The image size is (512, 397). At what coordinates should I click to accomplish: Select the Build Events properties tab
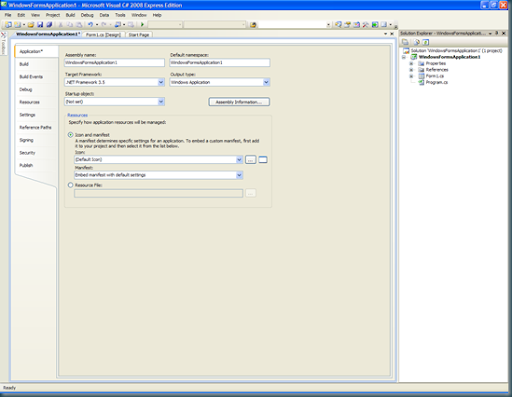point(31,77)
